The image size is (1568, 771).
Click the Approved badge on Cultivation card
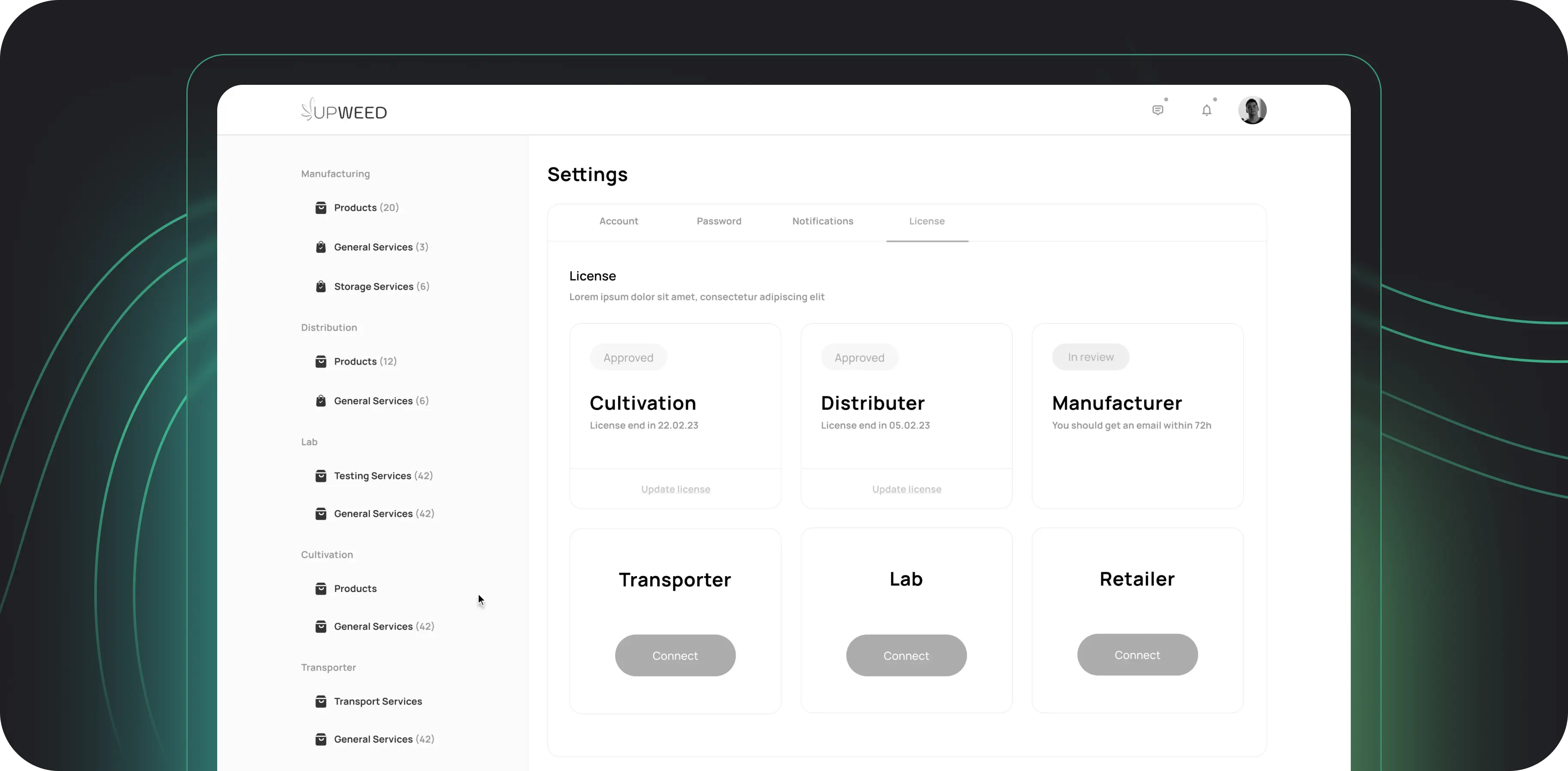[x=628, y=358]
